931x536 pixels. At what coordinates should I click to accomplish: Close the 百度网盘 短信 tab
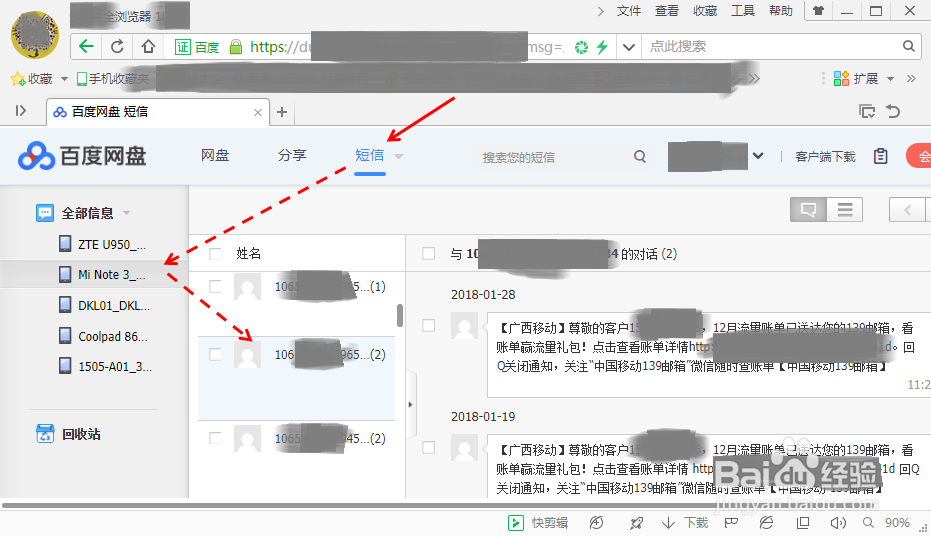tap(258, 112)
